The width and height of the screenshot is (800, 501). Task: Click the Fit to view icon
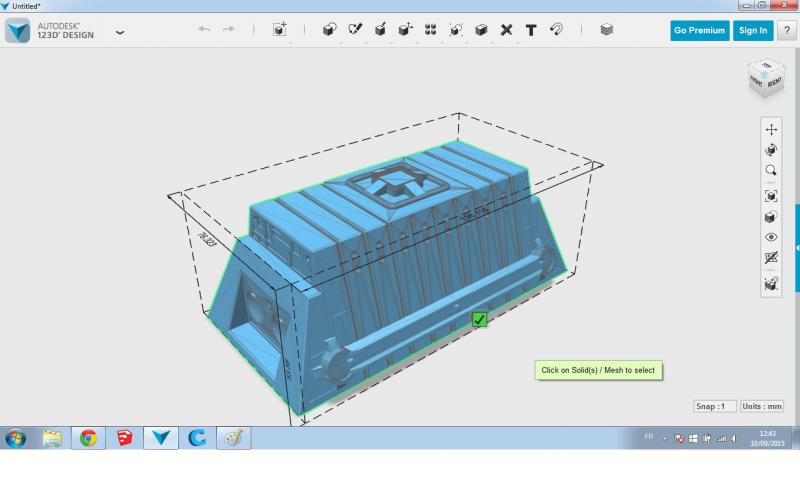pyautogui.click(x=771, y=196)
